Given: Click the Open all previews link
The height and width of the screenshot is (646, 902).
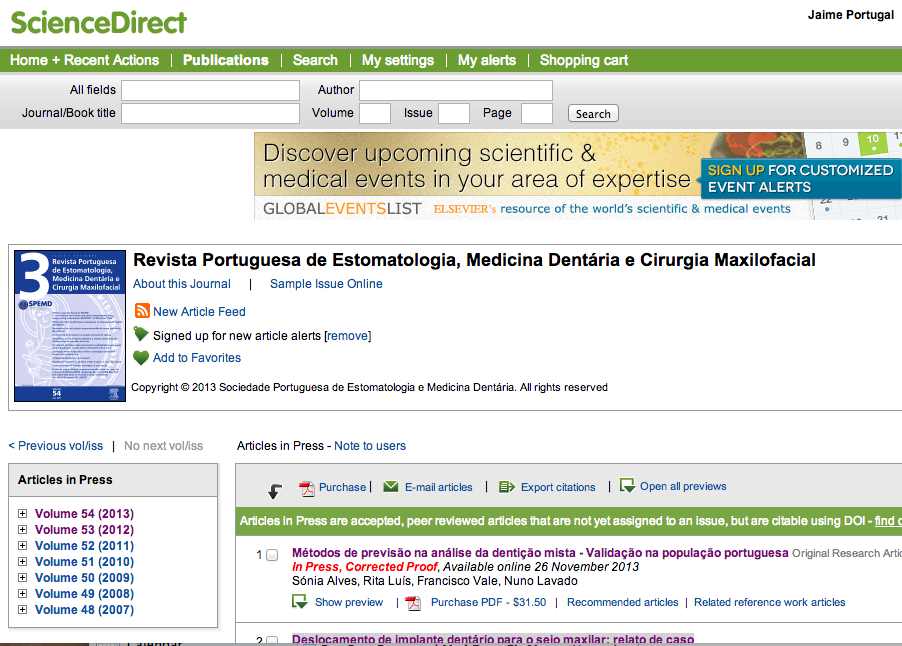Looking at the screenshot, I should tap(683, 486).
